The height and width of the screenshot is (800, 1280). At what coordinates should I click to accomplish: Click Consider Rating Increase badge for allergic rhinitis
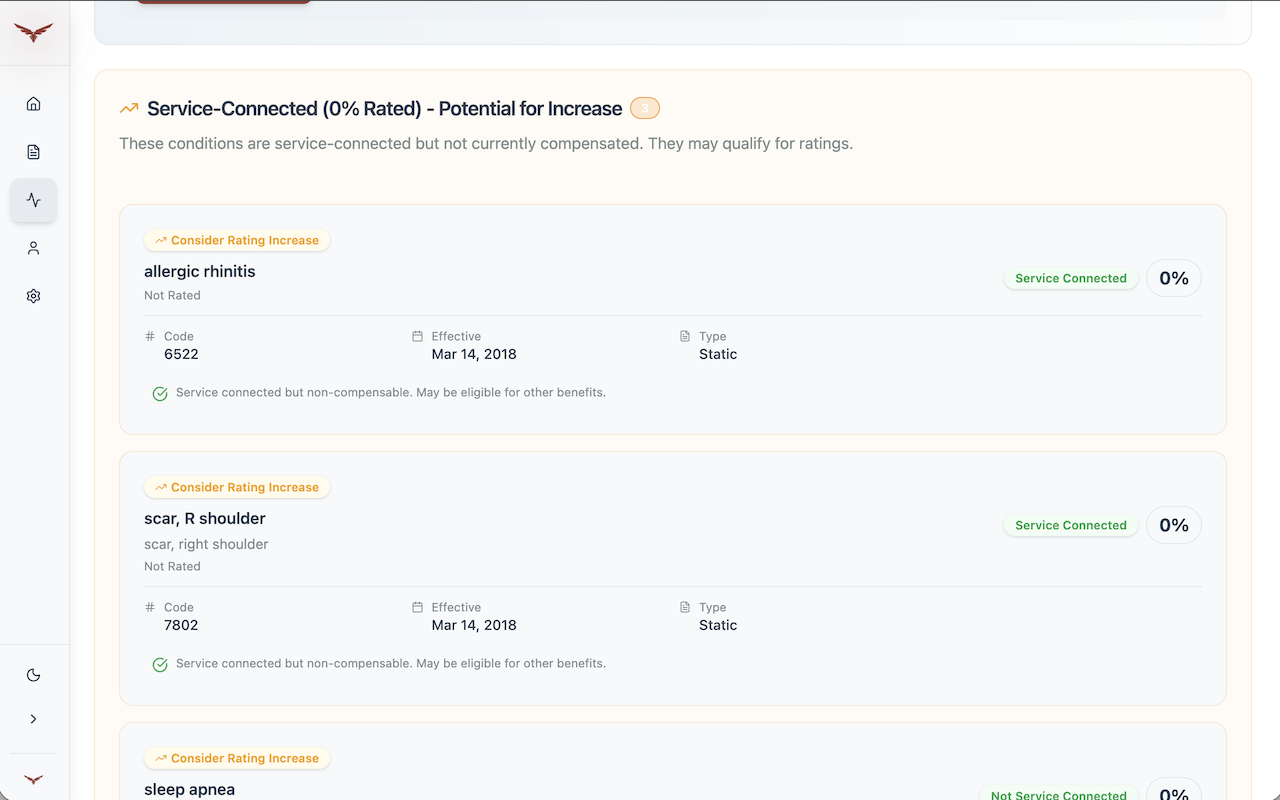click(x=237, y=240)
